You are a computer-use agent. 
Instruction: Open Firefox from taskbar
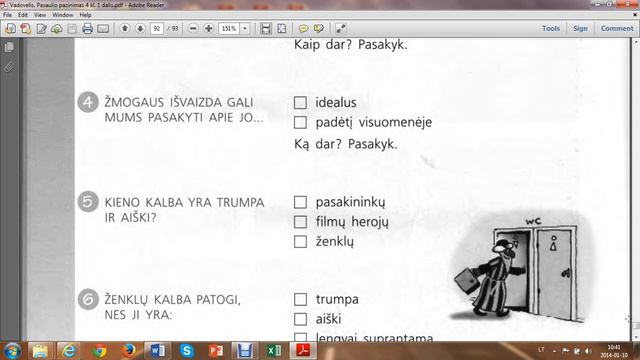pyautogui.click(x=128, y=351)
